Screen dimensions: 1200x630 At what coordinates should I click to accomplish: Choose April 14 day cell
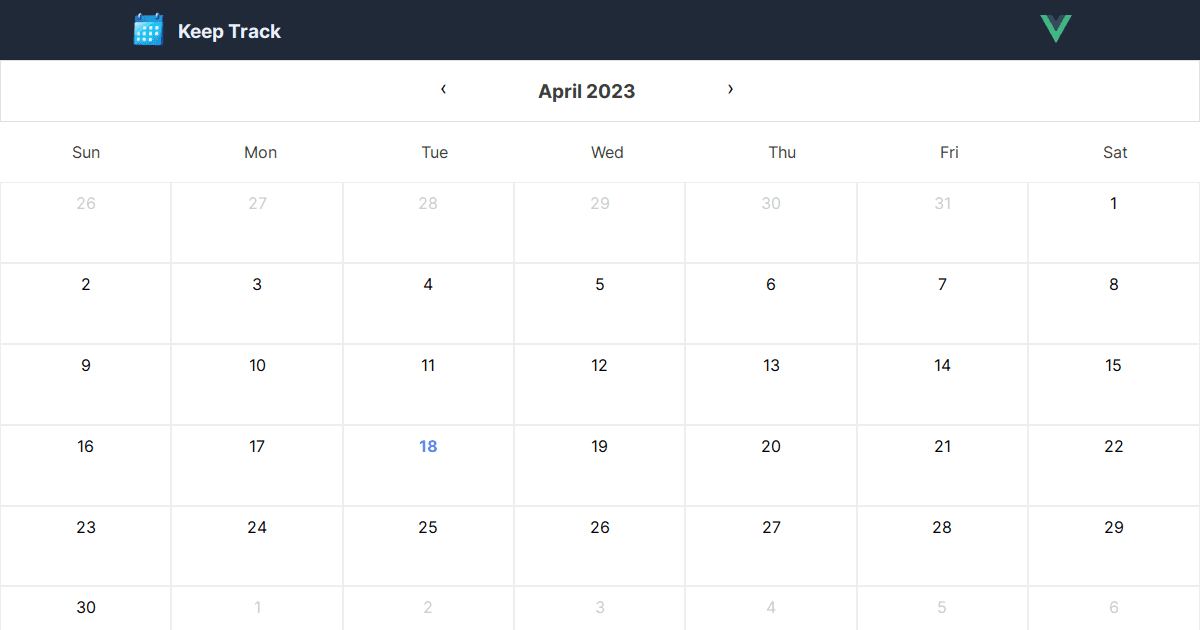942,385
